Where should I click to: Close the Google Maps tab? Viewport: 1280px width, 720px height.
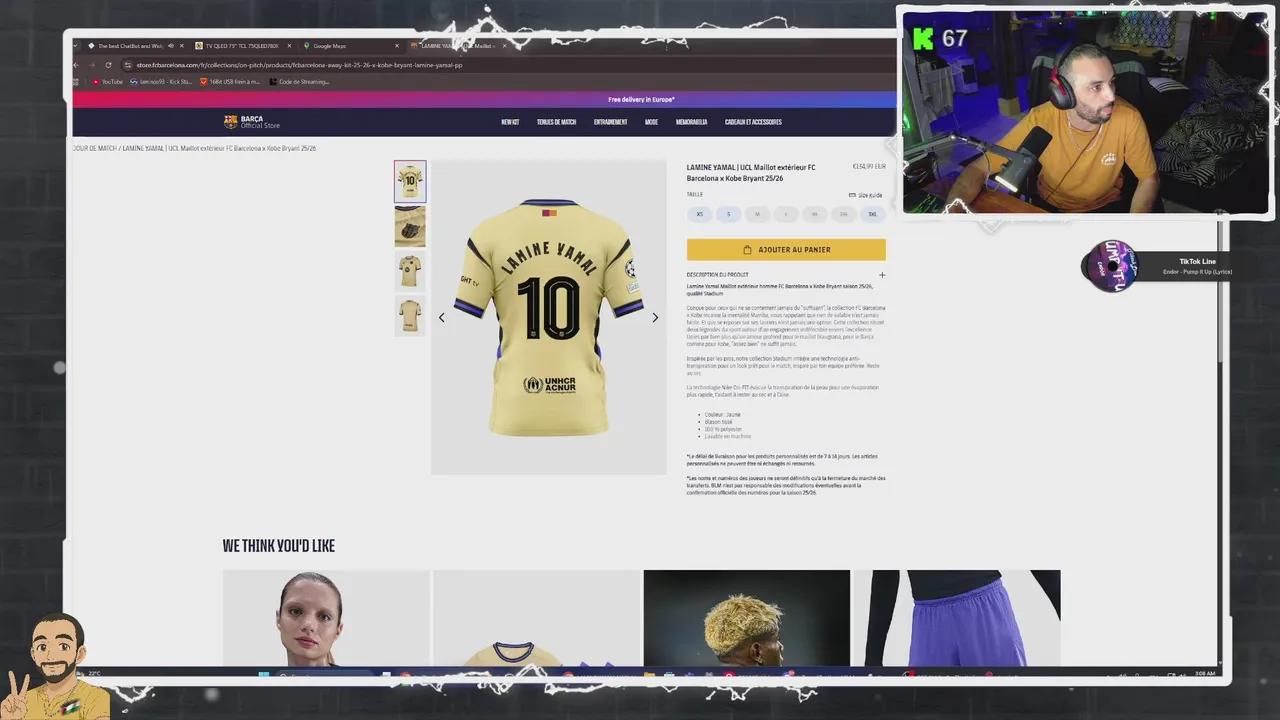point(397,46)
